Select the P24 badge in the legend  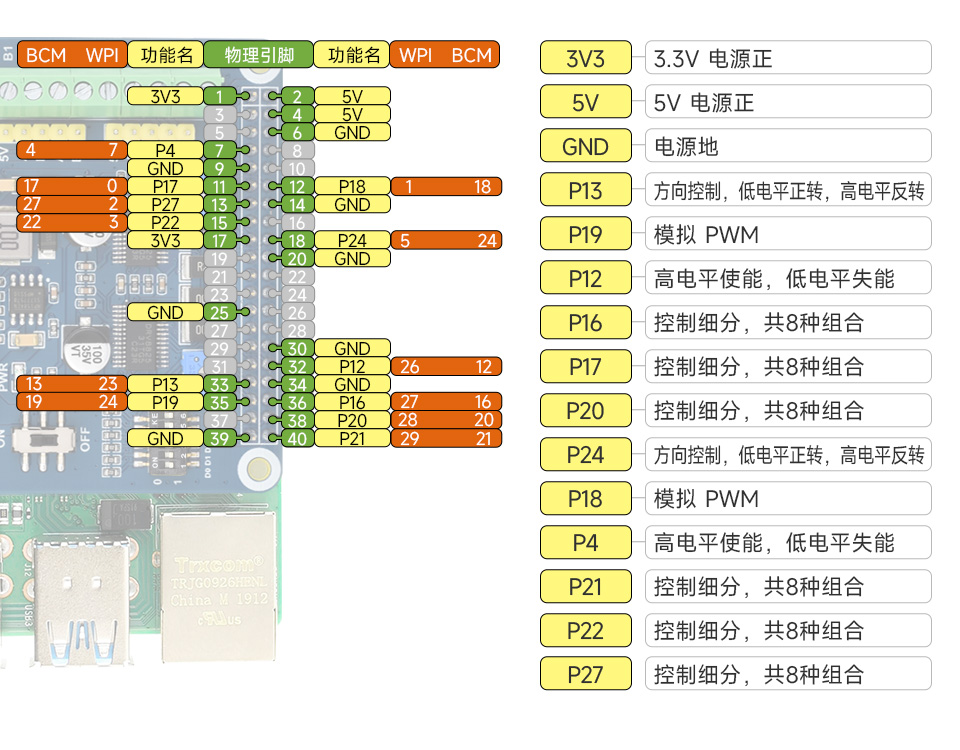click(x=585, y=454)
